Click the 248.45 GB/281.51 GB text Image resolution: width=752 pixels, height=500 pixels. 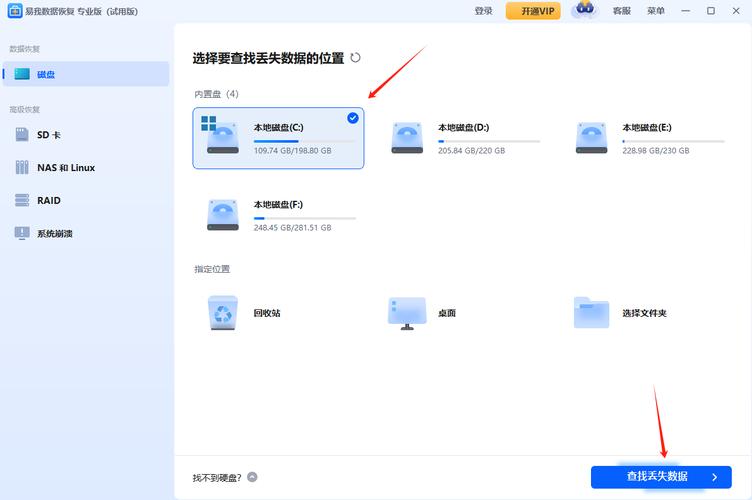point(293,228)
